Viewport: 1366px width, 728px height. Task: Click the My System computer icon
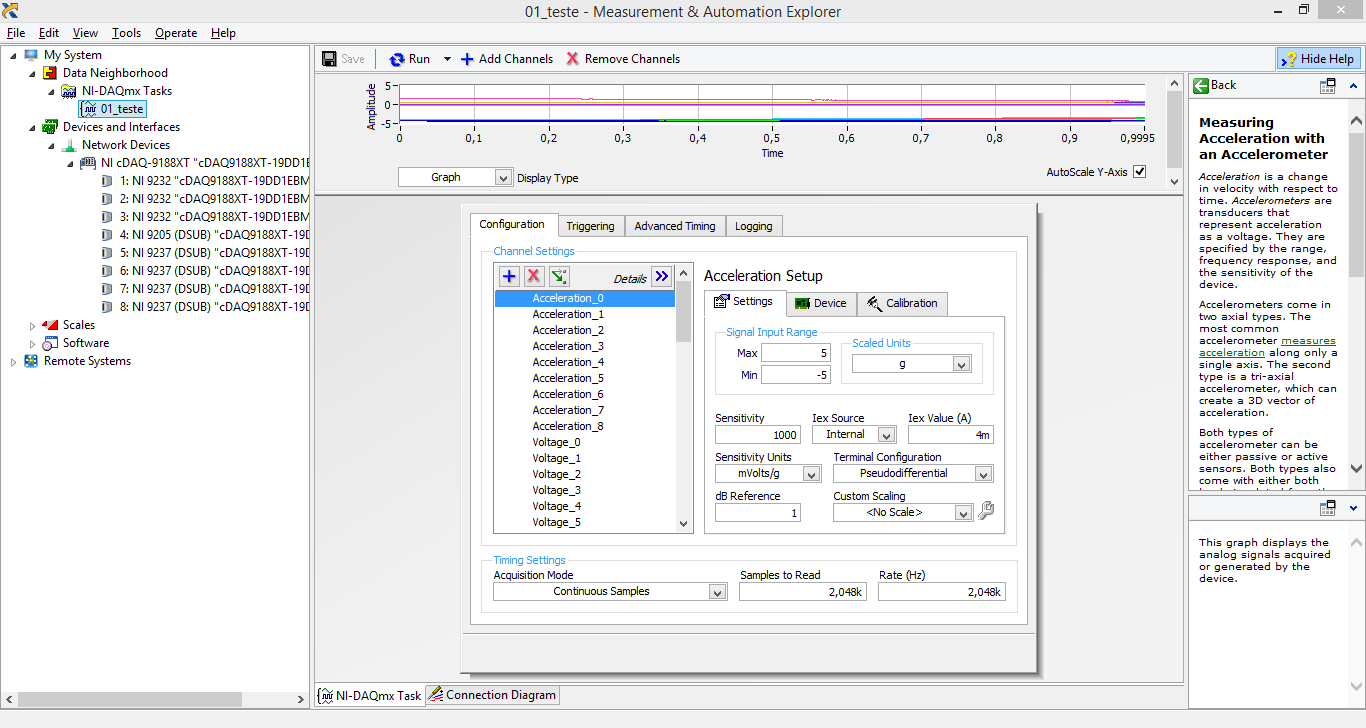pos(31,55)
